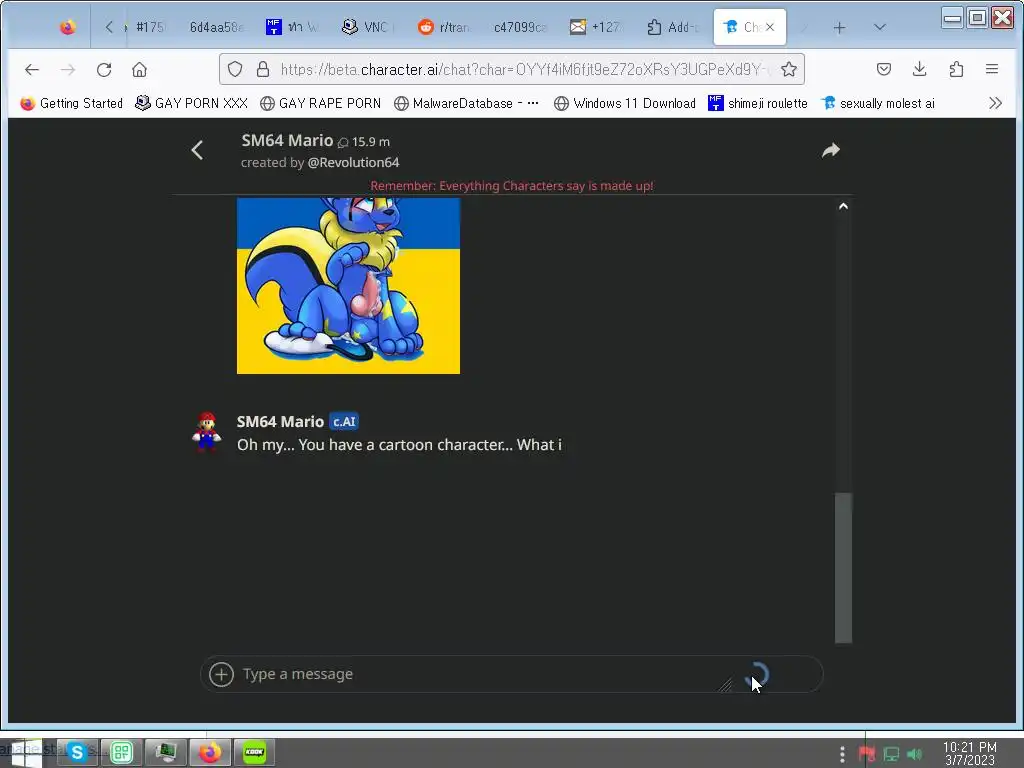Switch to the c47099c tab

coord(519,27)
